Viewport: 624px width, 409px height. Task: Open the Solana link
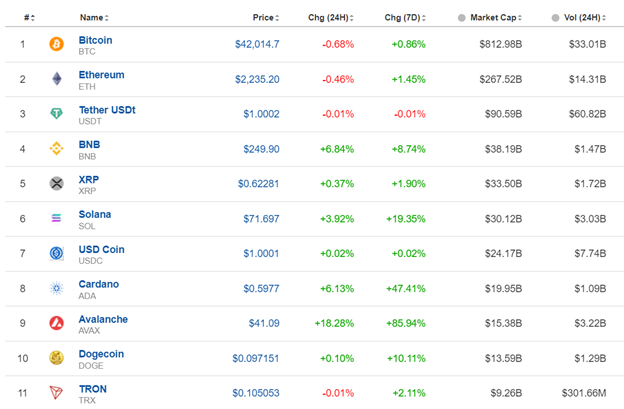click(x=95, y=214)
